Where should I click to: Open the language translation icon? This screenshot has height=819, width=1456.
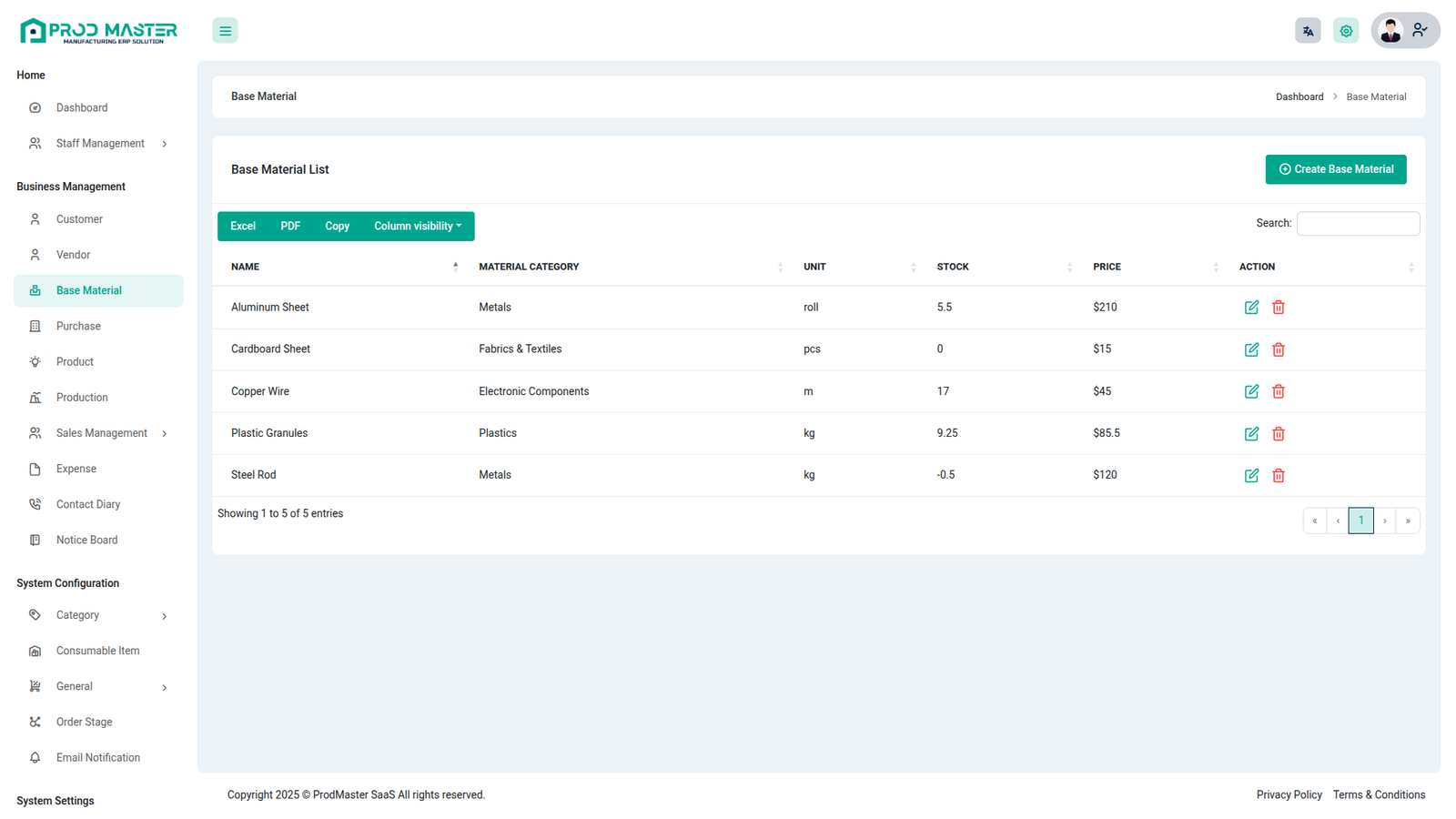tap(1308, 31)
